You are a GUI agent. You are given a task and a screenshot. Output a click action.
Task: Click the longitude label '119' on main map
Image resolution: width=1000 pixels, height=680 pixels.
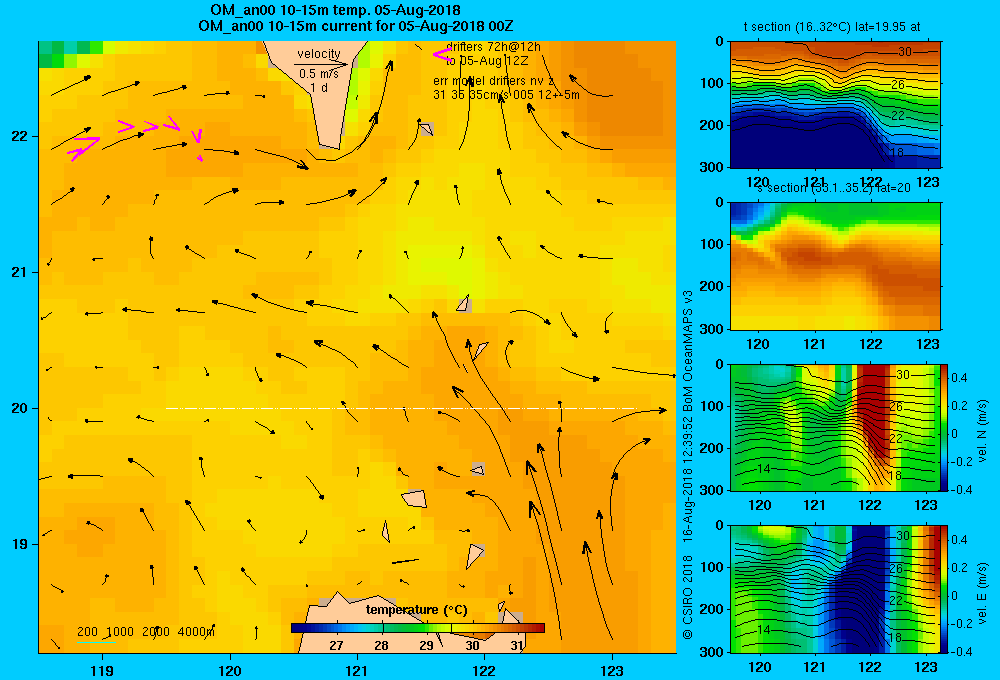102,670
